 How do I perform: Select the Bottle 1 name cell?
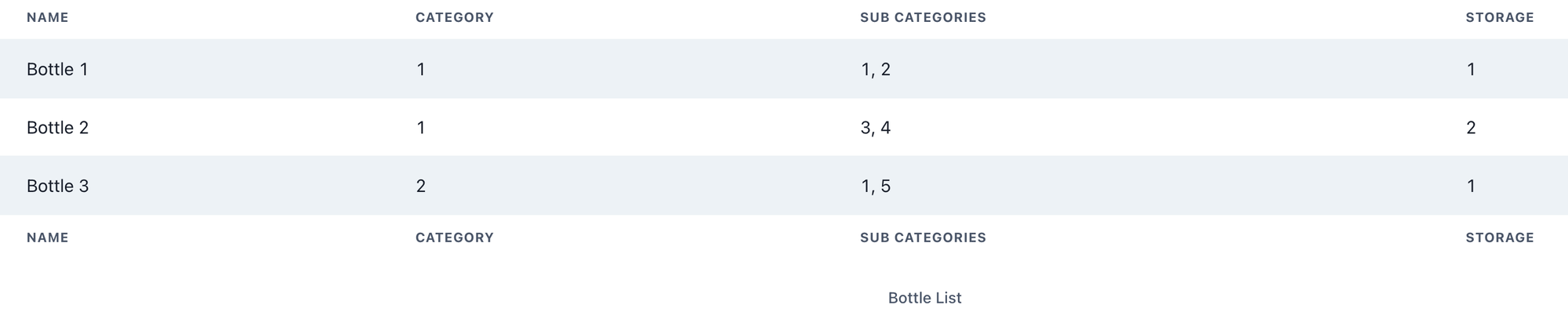[x=57, y=69]
